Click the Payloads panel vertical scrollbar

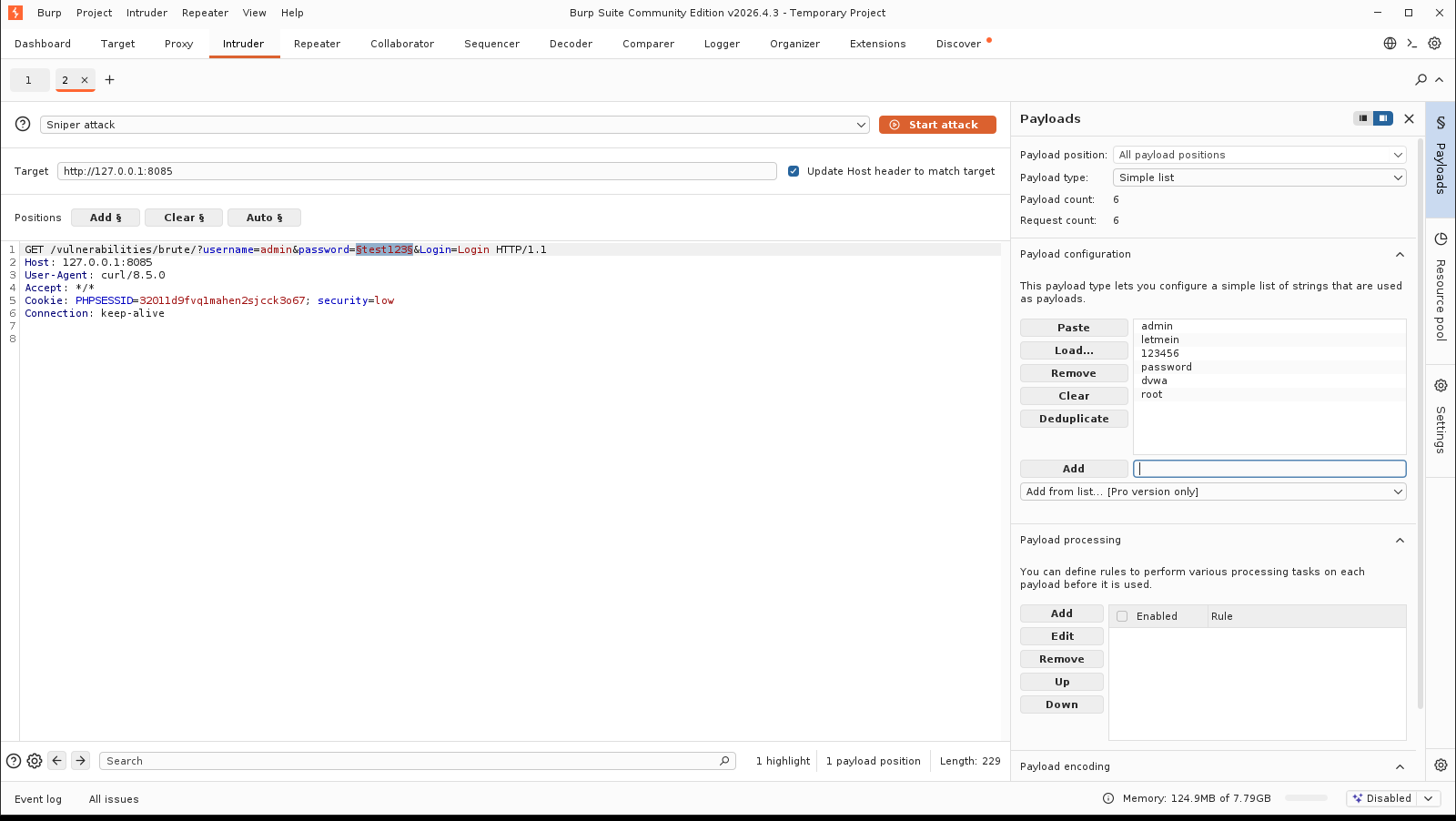pyautogui.click(x=1420, y=423)
